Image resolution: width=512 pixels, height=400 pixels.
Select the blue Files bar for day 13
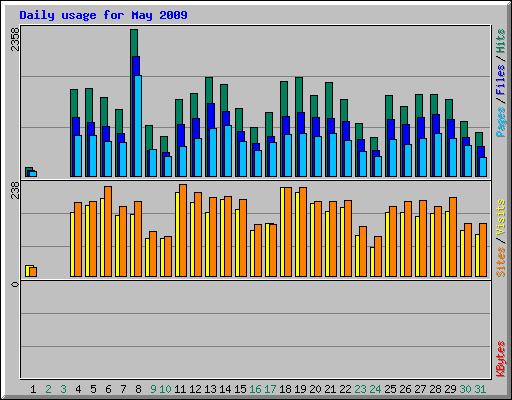(211, 116)
